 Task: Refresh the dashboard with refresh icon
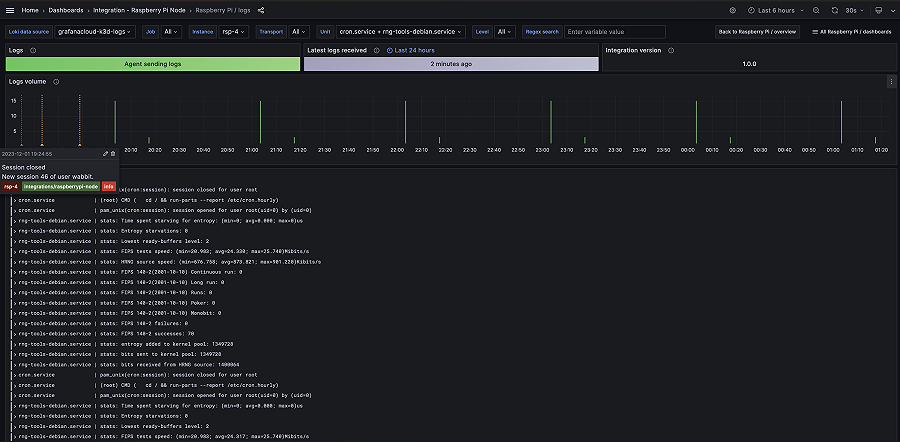tap(834, 10)
